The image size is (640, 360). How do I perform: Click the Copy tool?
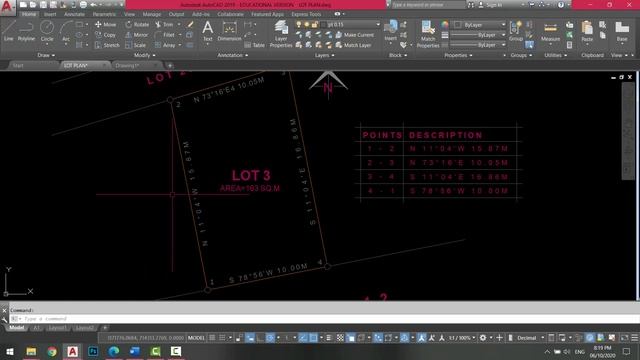click(x=105, y=35)
